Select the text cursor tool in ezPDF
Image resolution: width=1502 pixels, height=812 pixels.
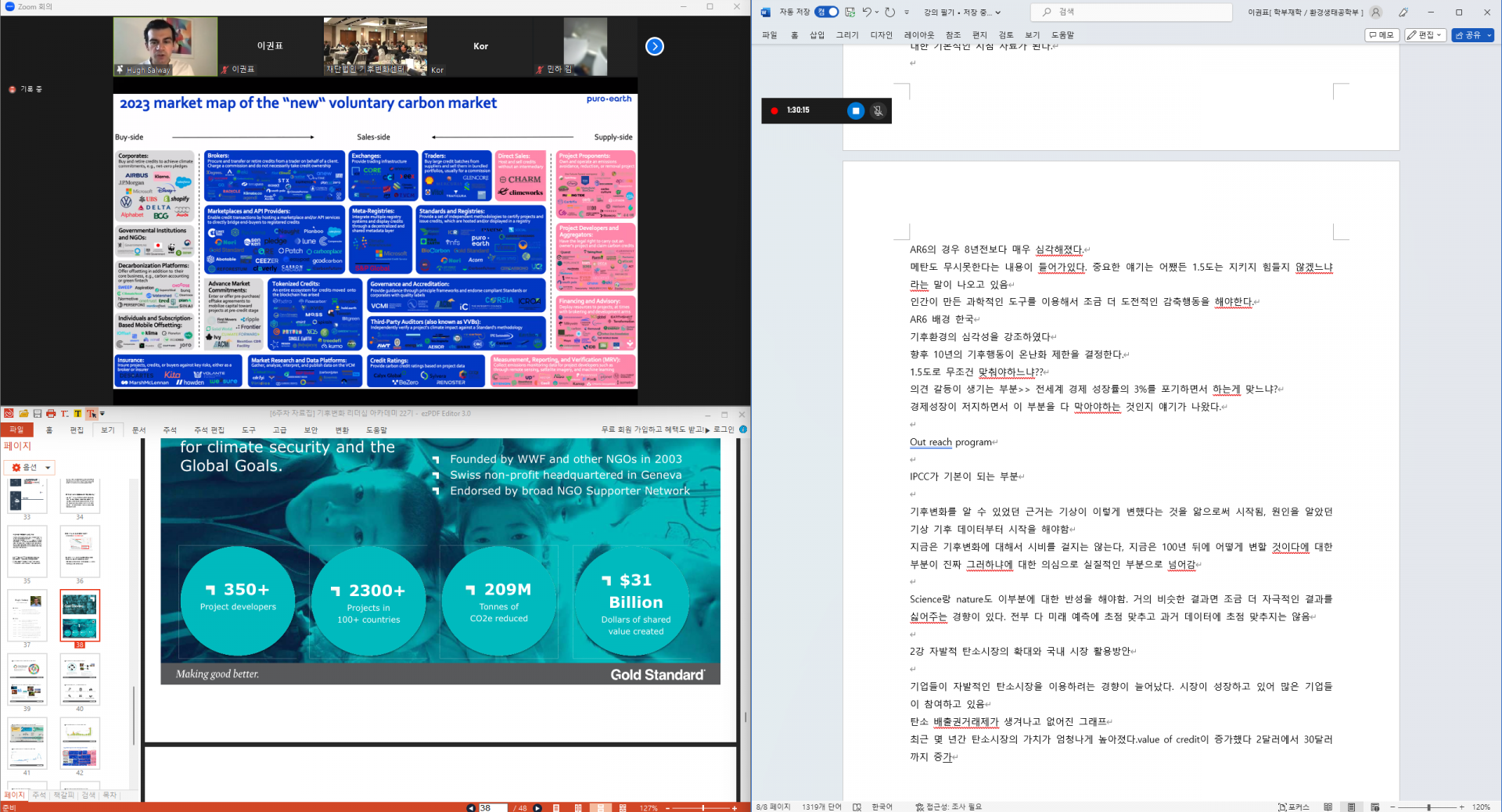91,414
